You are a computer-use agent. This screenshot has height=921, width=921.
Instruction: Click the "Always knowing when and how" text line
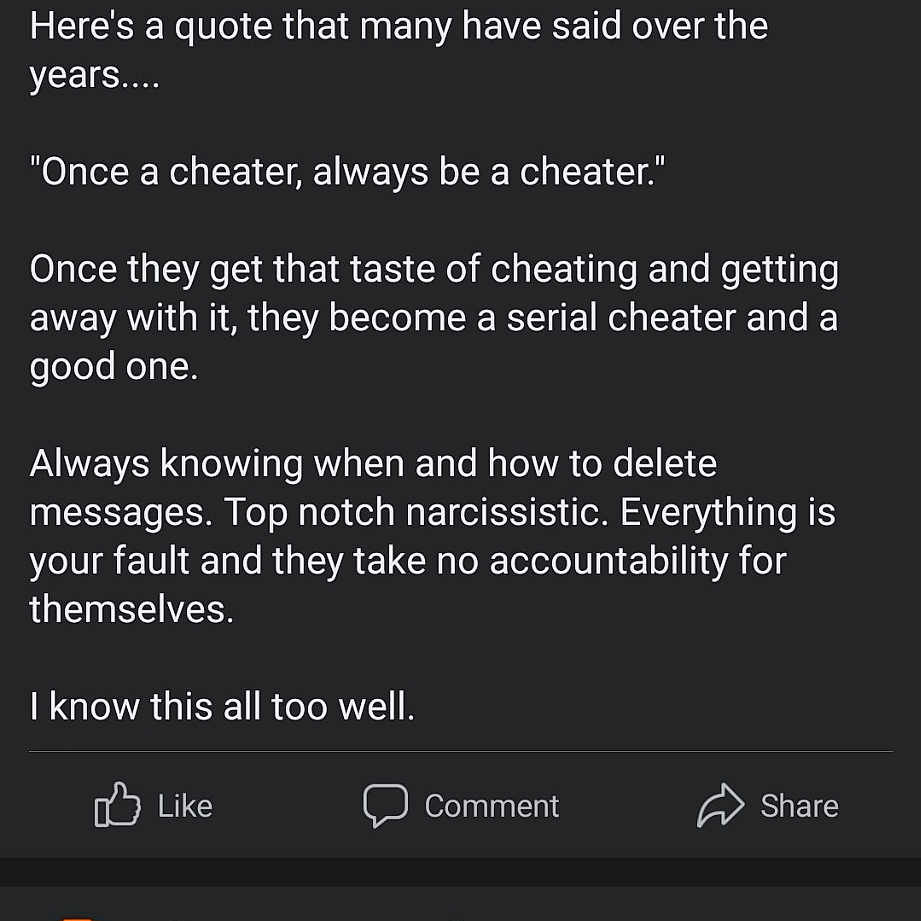(x=373, y=464)
